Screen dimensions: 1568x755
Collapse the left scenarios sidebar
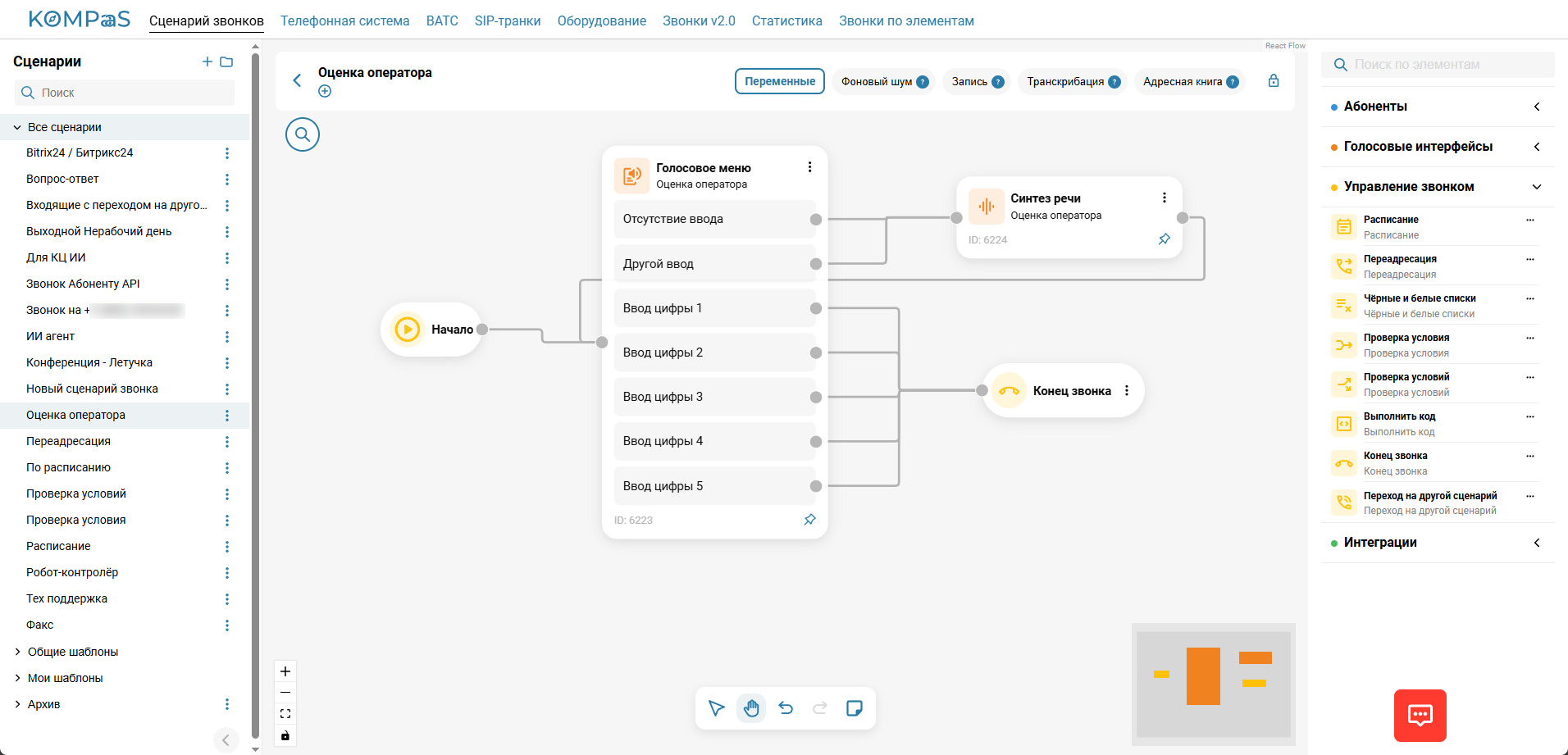click(226, 740)
